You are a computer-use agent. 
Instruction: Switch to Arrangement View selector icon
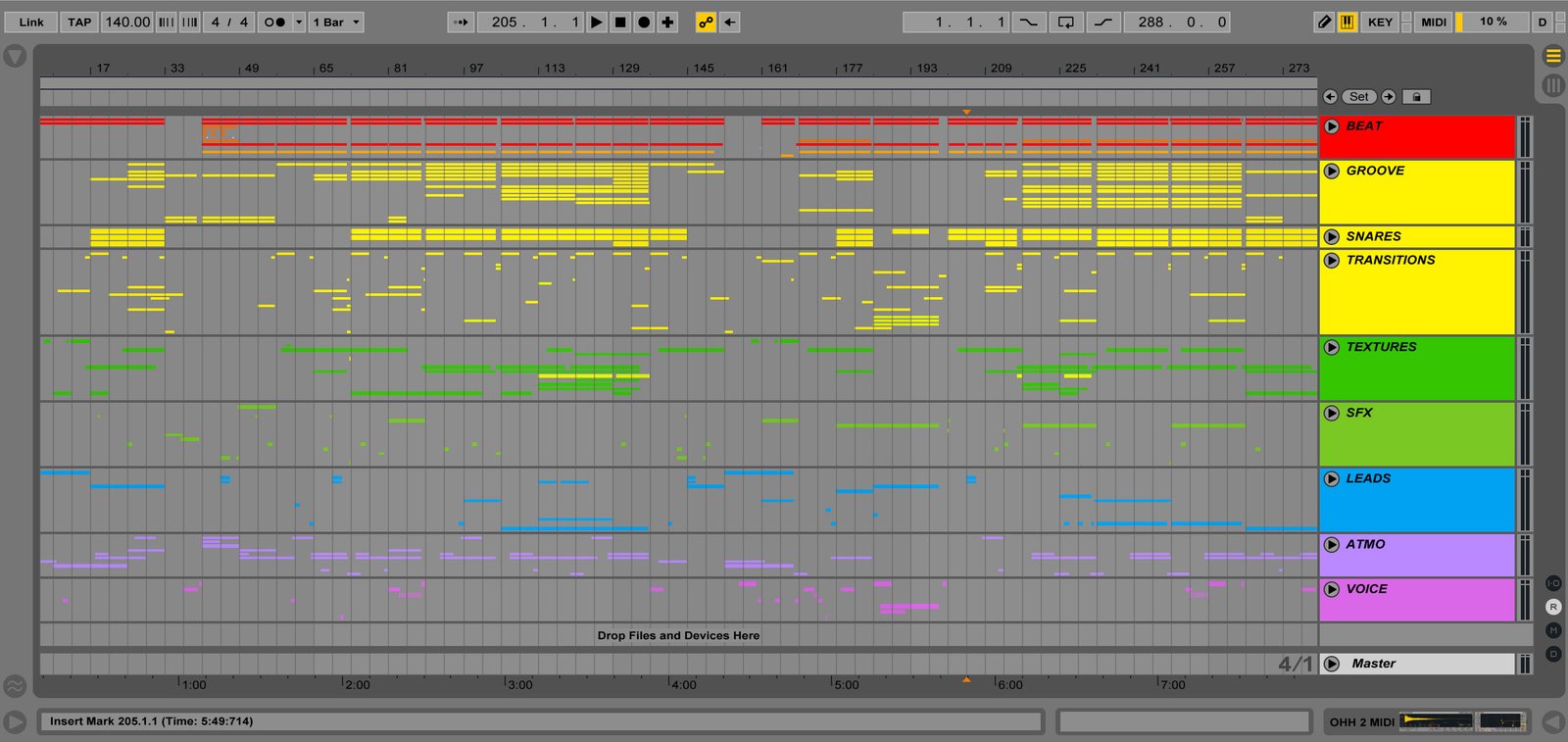(1553, 56)
